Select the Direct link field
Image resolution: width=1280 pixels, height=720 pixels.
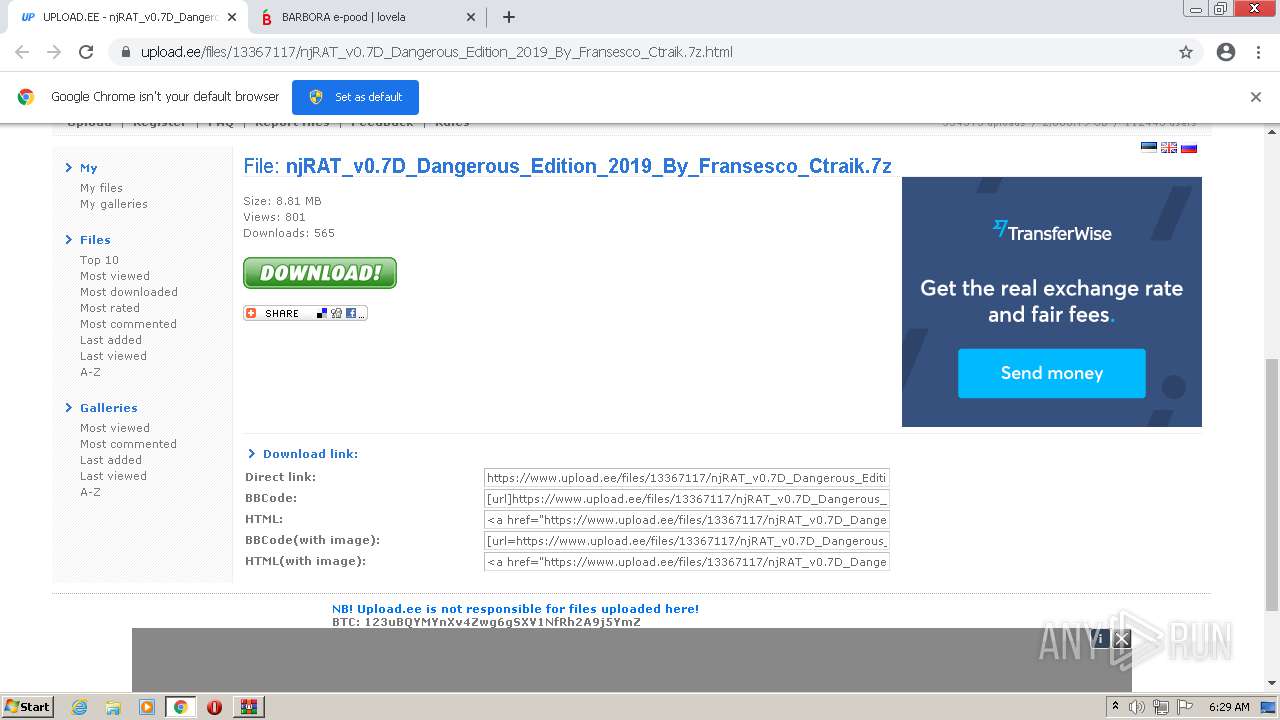[x=687, y=478]
